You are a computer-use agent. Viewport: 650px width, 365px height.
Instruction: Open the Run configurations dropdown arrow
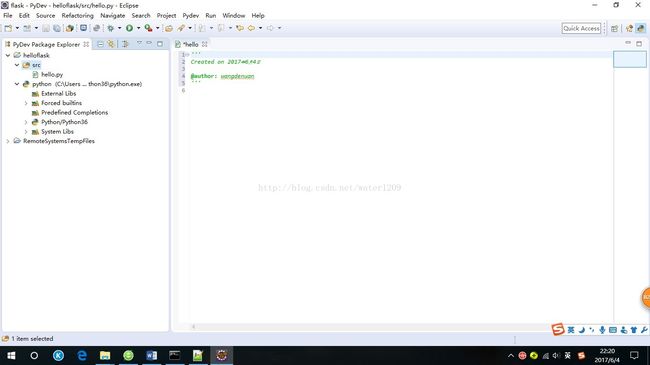point(138,28)
